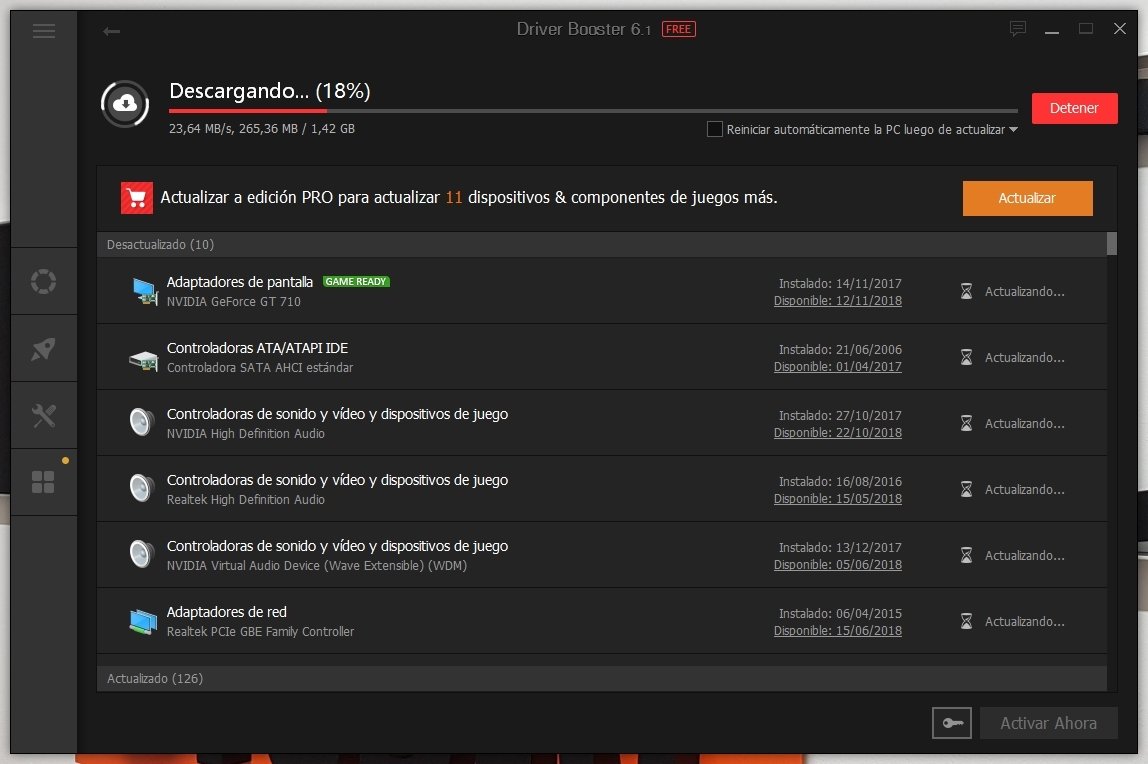Click the Descargando... (18%) heading
This screenshot has width=1148, height=764.
coord(269,91)
